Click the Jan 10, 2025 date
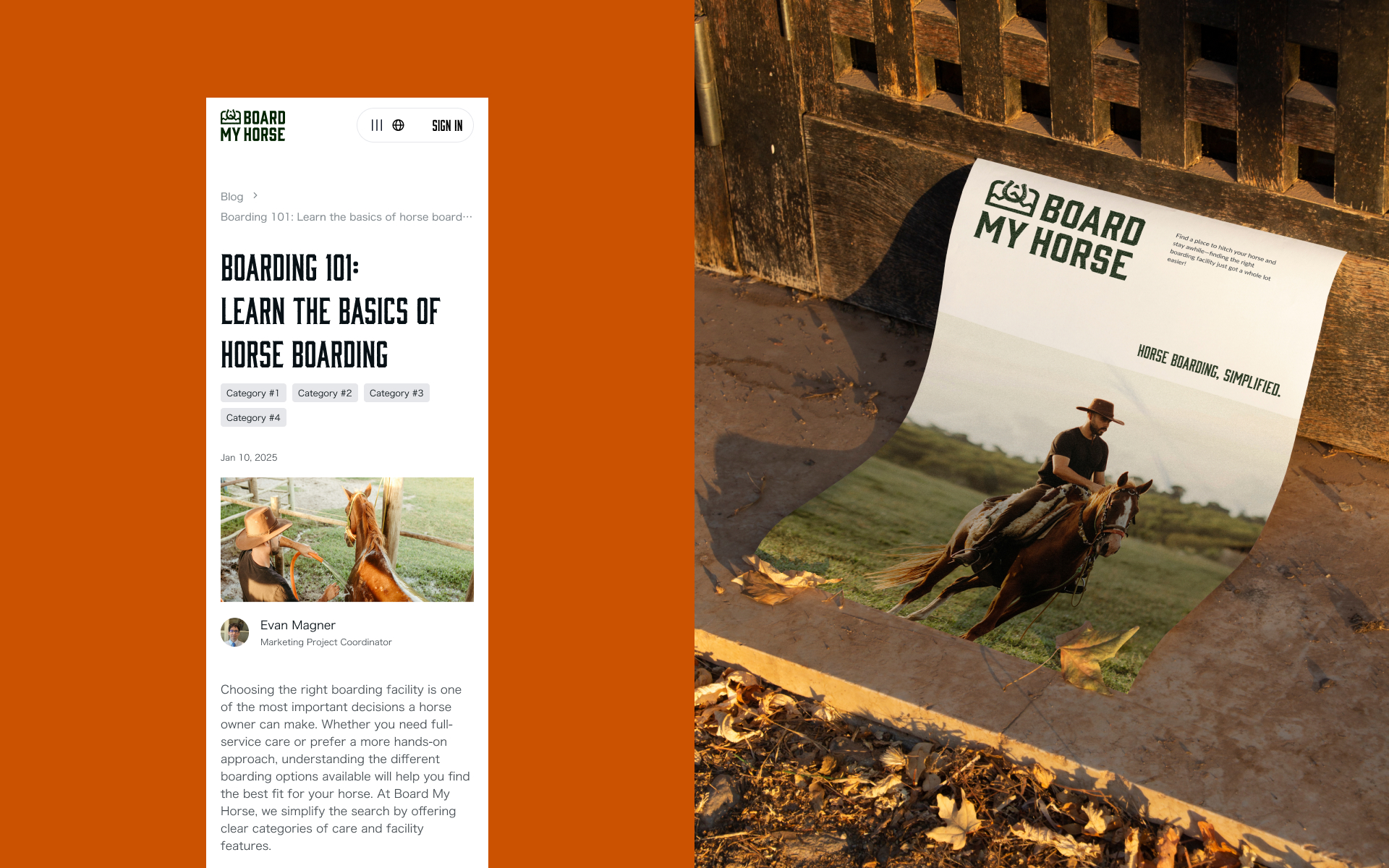This screenshot has width=1389, height=868. [x=249, y=457]
